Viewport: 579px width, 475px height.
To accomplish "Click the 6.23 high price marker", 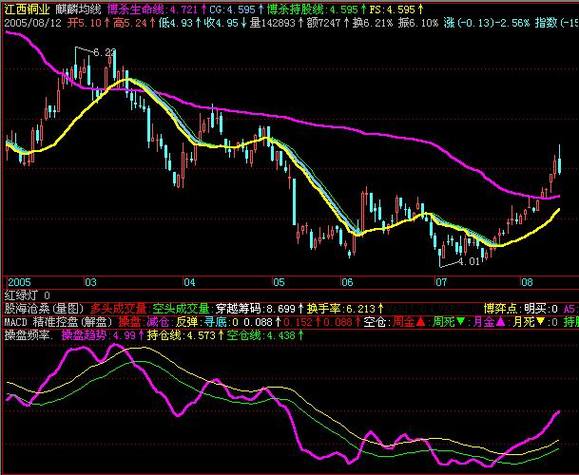I will 104,52.
